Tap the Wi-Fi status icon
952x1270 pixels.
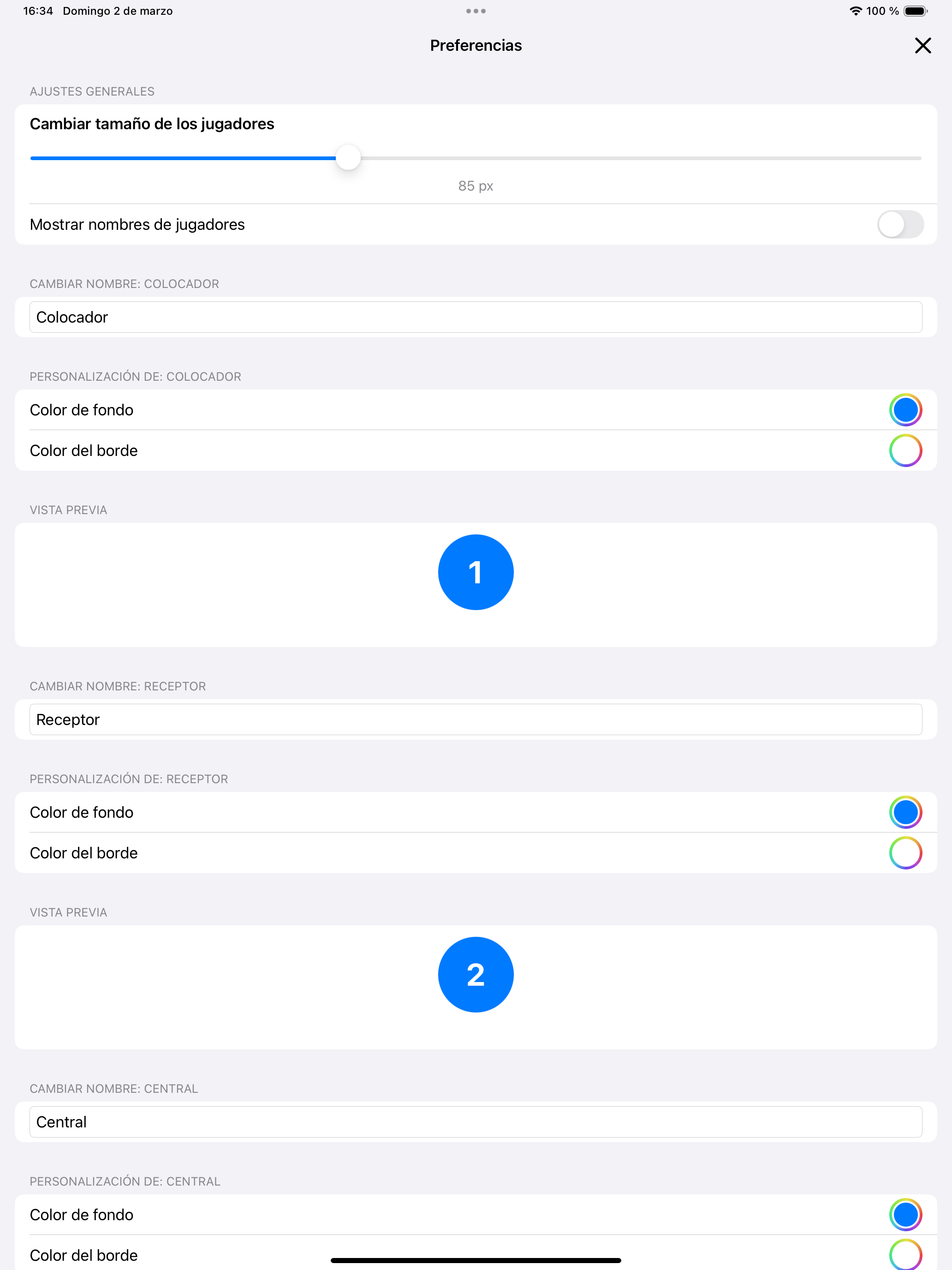pyautogui.click(x=856, y=11)
